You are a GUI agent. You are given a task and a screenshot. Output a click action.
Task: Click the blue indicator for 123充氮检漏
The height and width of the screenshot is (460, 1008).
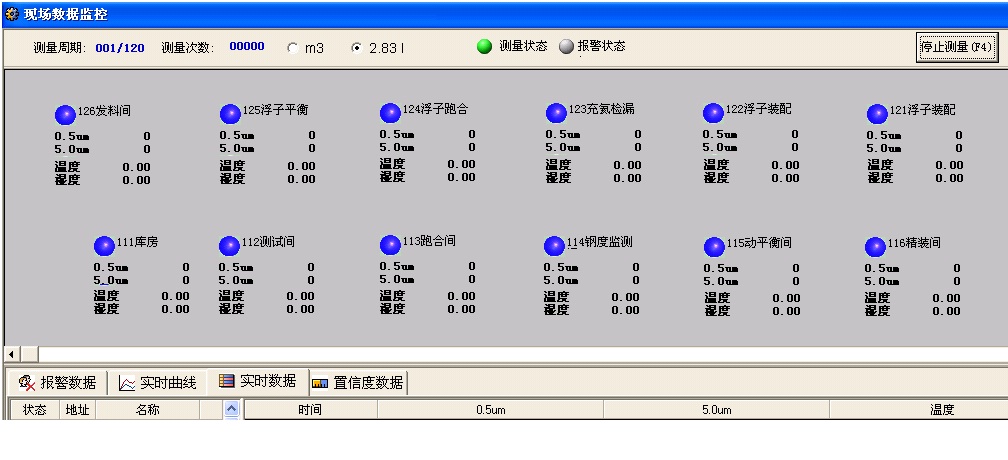pyautogui.click(x=556, y=113)
